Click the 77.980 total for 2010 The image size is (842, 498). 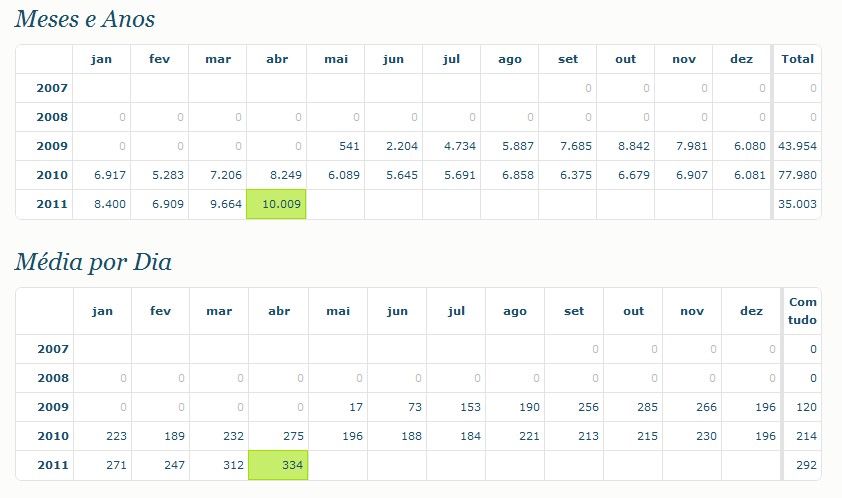[x=797, y=175]
